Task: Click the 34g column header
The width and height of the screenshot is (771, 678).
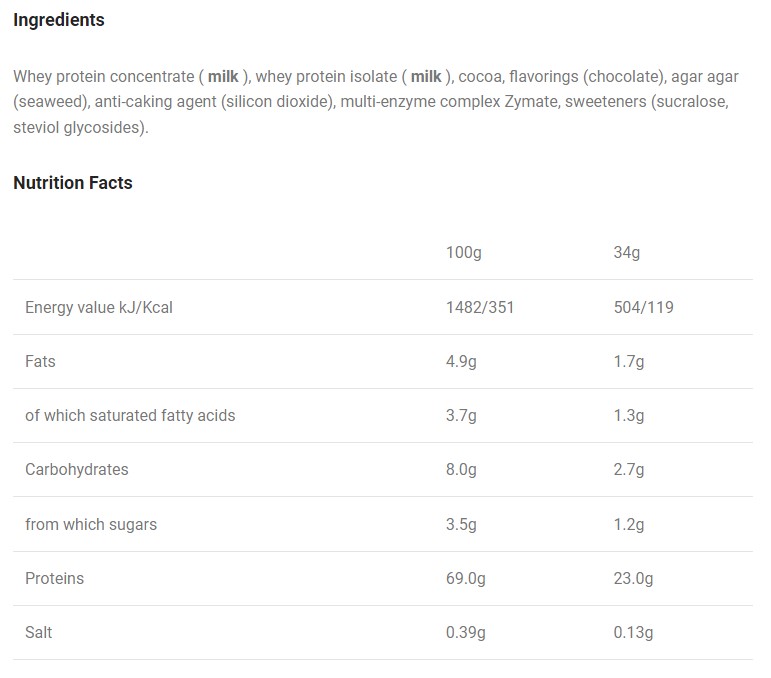Action: click(626, 253)
